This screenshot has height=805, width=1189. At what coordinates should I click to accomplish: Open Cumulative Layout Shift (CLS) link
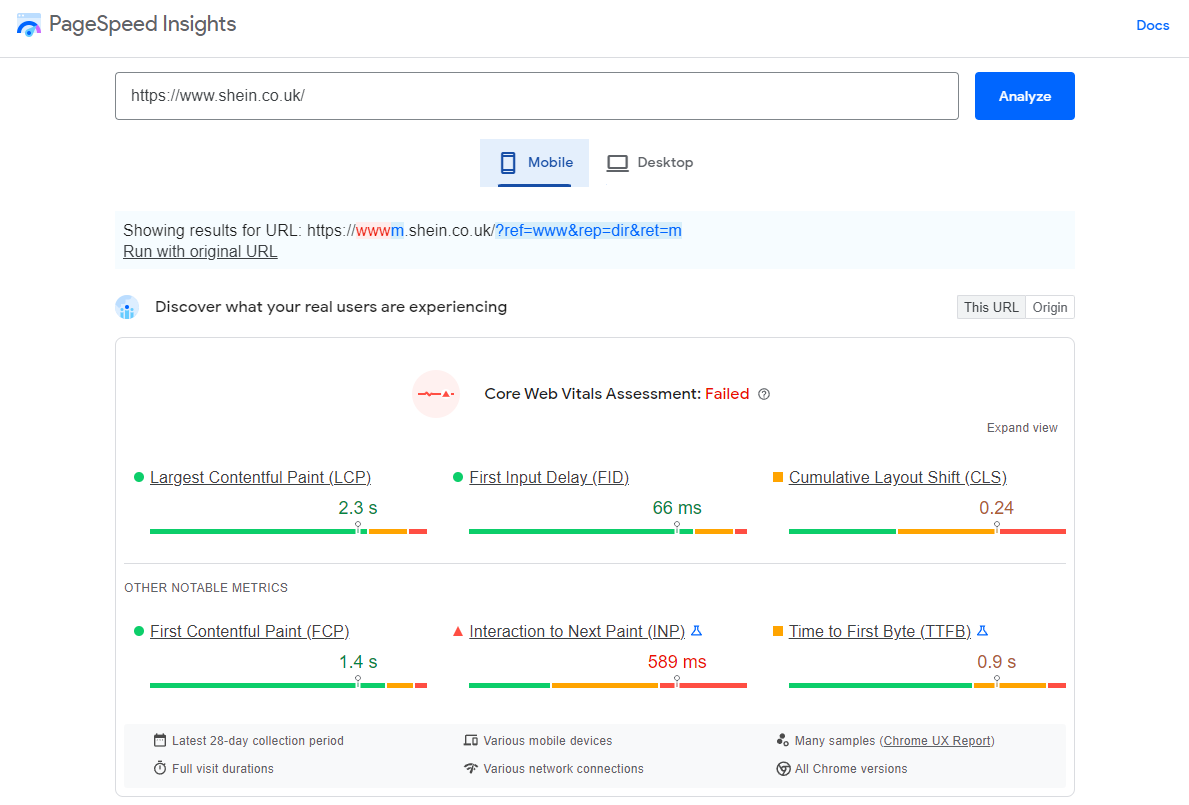[898, 478]
